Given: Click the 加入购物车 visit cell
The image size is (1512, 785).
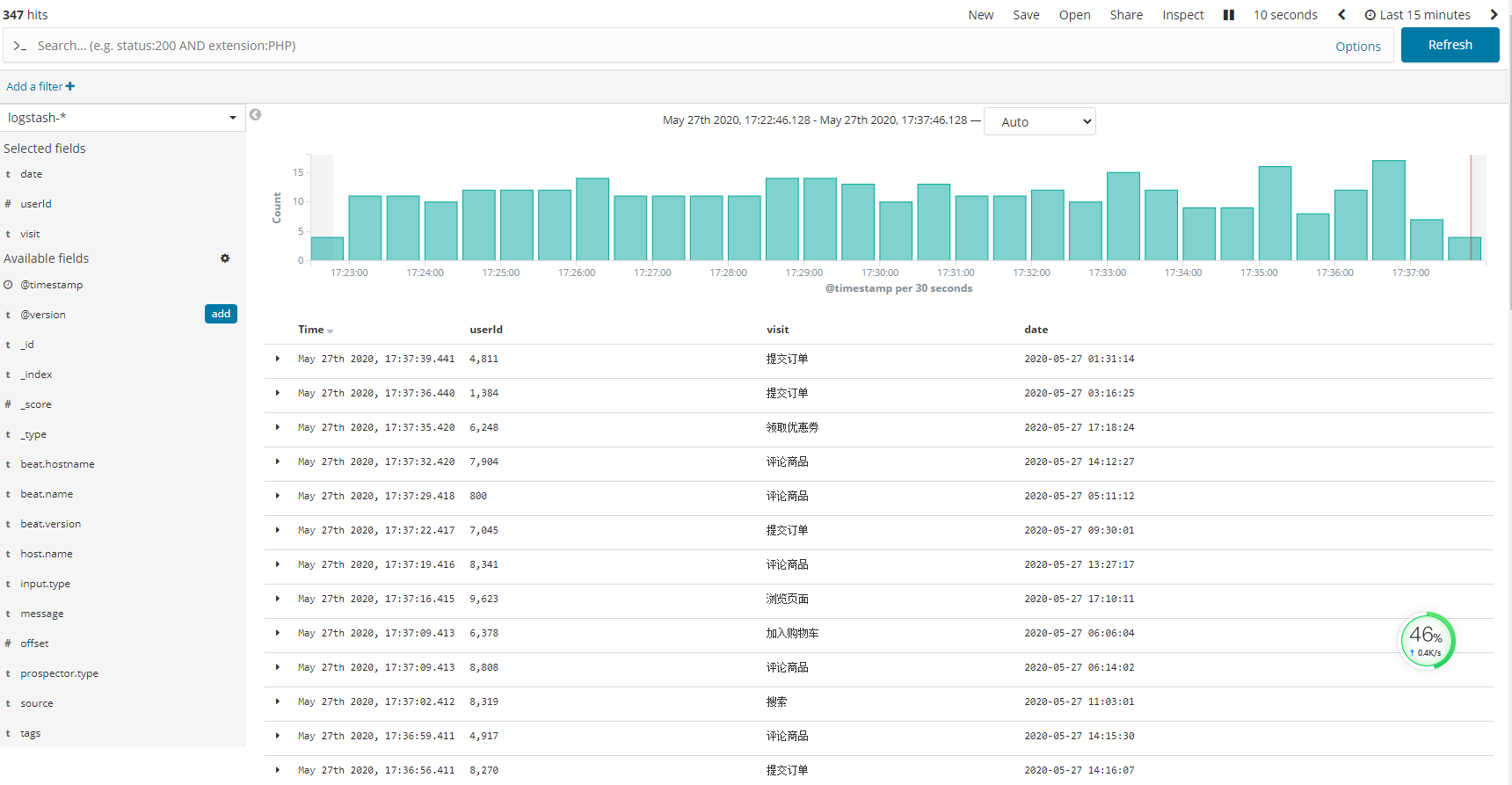Looking at the screenshot, I should coord(792,633).
